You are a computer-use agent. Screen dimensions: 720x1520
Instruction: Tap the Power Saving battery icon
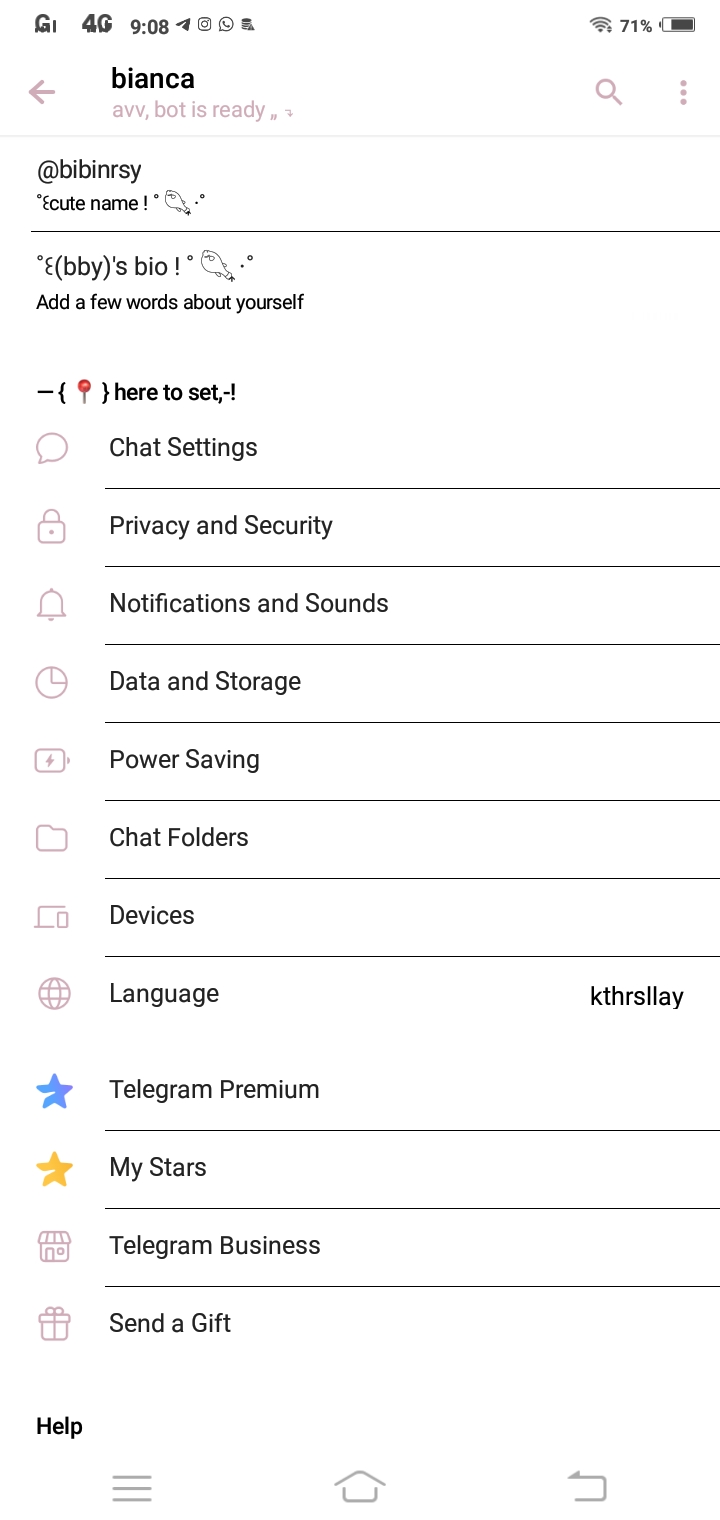52,760
